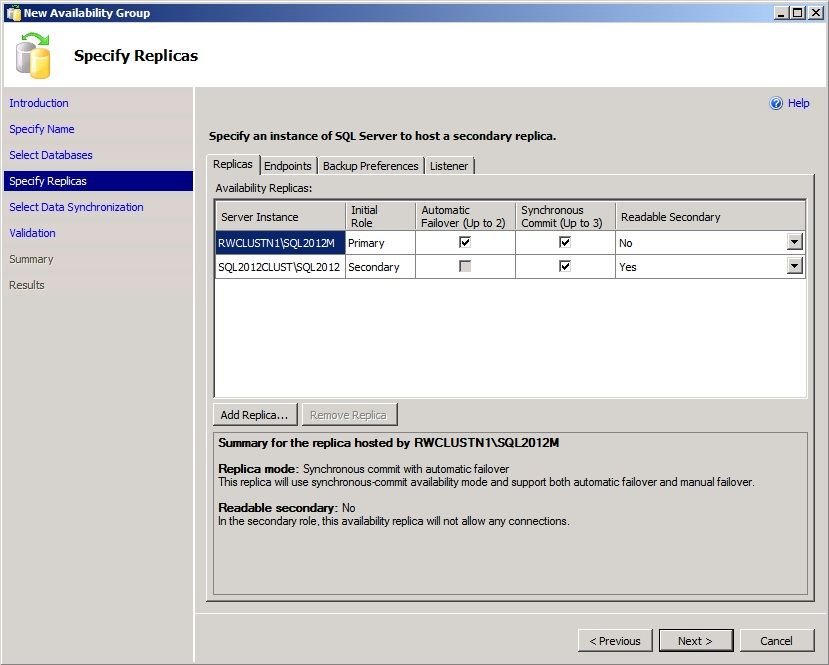Uncheck Synchronous Commit for RWCLUSTN1\SQL2012M

click(564, 242)
